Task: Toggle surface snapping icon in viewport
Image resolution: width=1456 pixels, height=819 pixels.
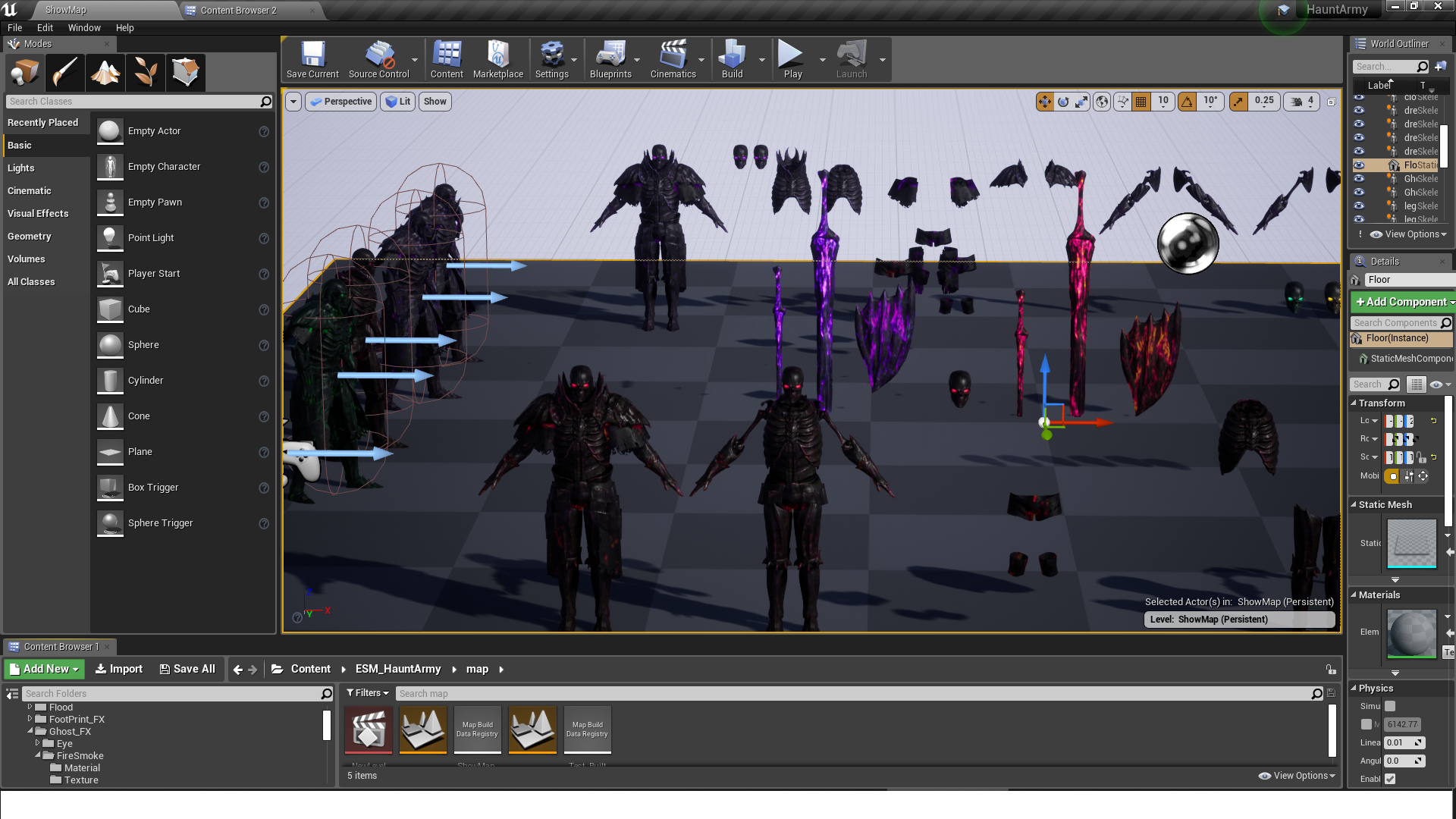Action: (1122, 102)
